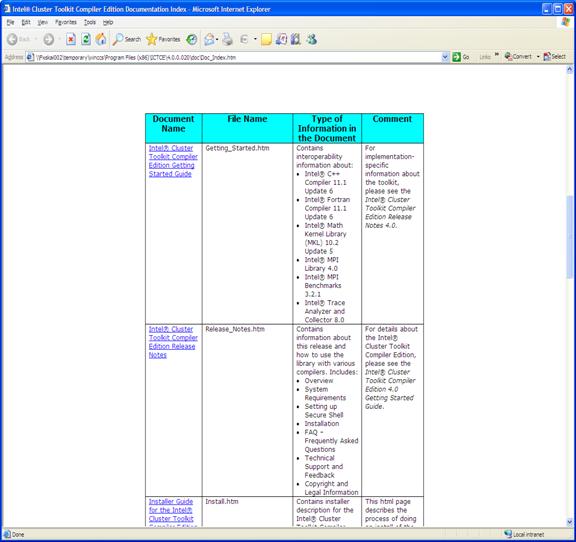
Task: Open the Compiler Edition Release Notes link
Action: (173, 342)
